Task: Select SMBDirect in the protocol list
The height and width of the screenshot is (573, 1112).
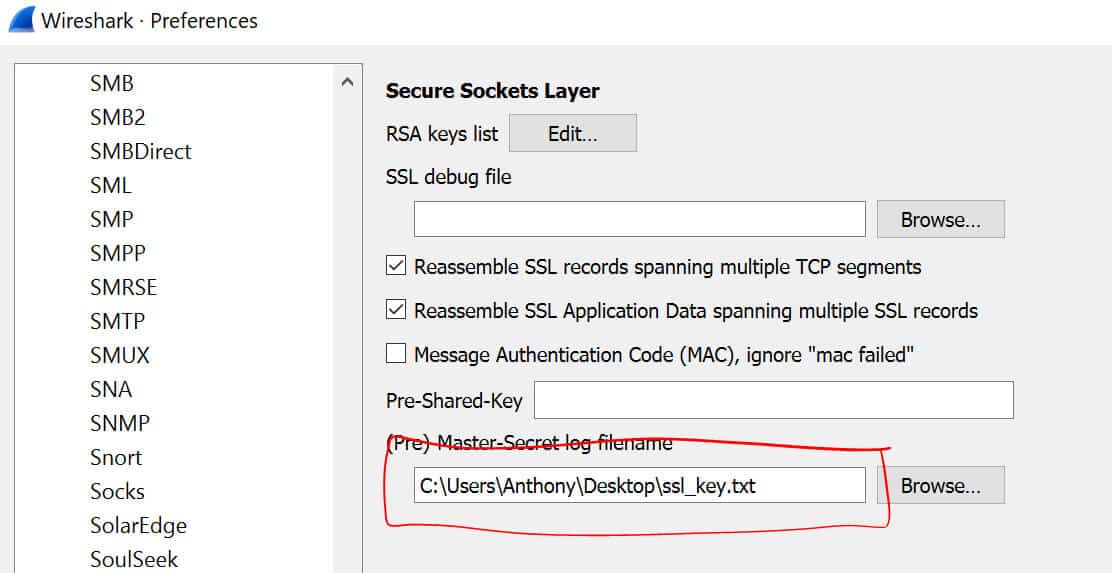Action: tap(140, 151)
